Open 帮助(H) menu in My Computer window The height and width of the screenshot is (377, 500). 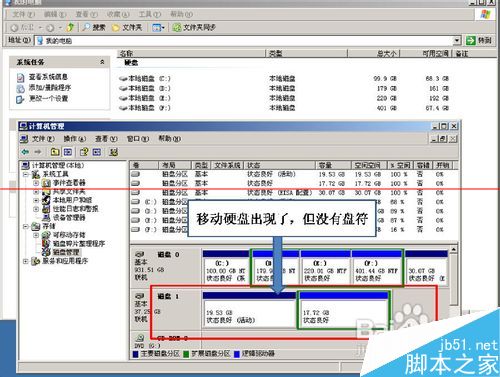coord(181,14)
